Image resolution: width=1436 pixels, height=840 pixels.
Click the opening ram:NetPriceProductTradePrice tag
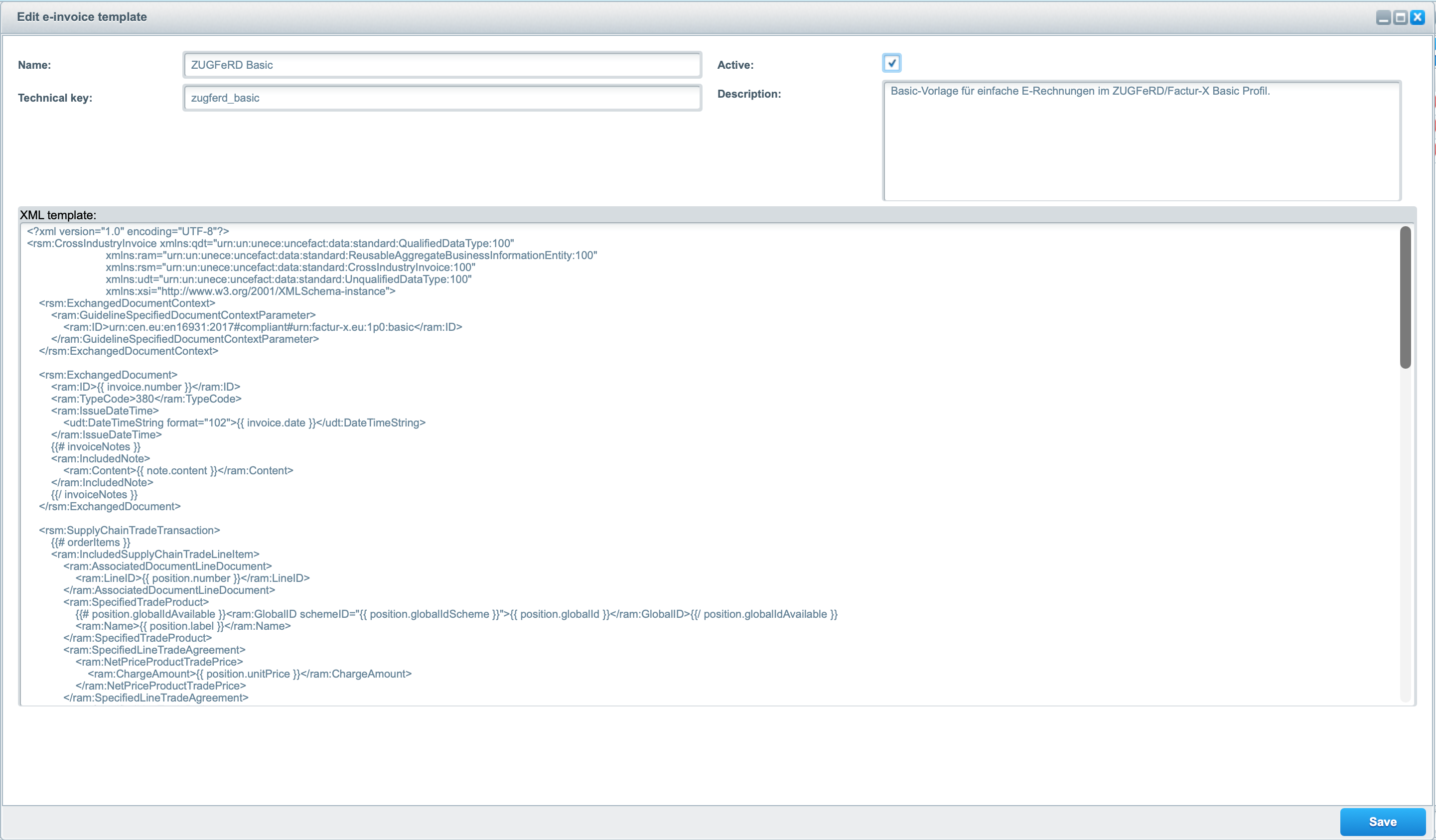159,662
